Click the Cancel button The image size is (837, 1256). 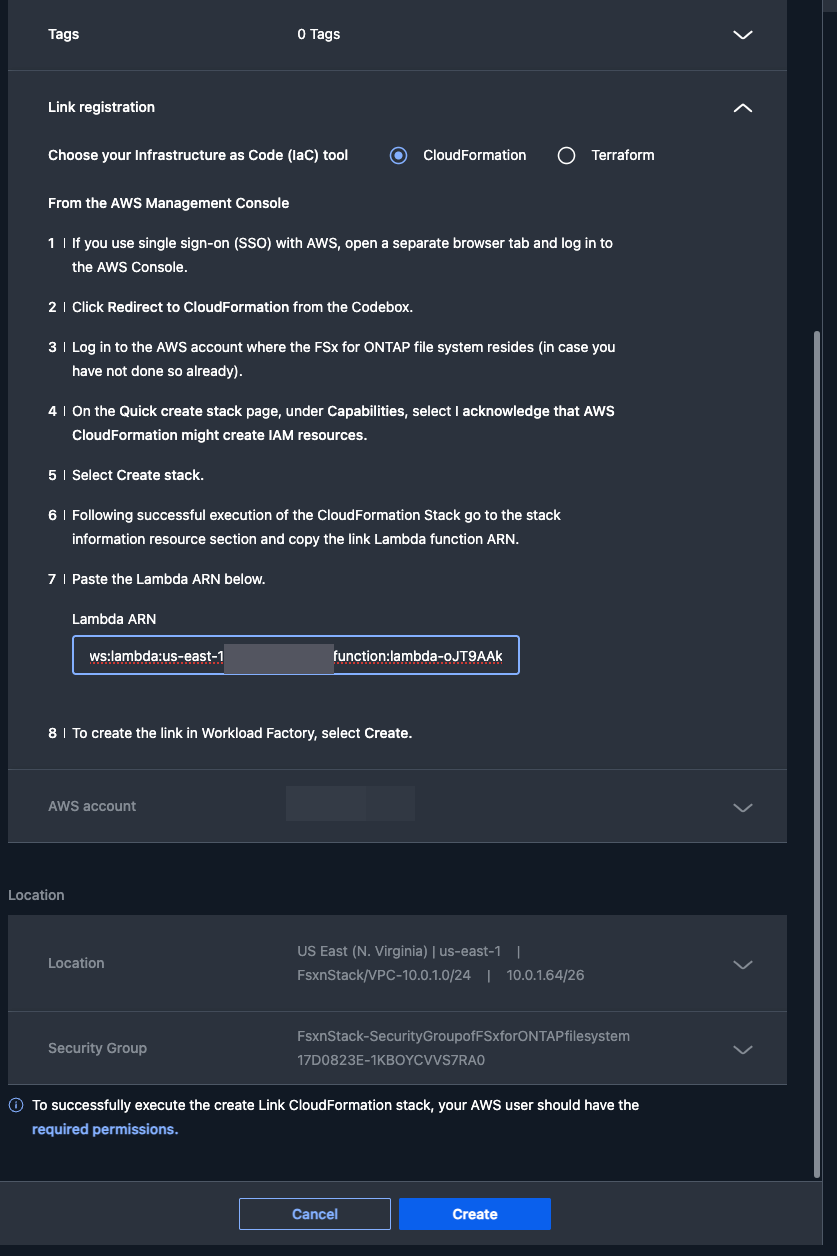point(315,1214)
